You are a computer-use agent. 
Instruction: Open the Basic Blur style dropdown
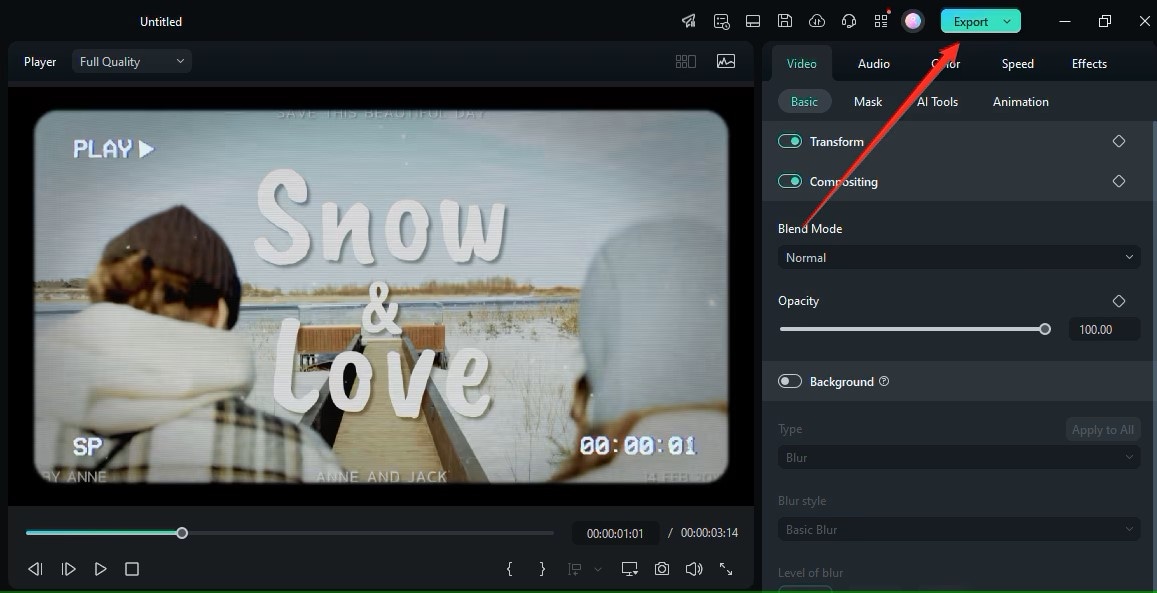click(x=959, y=530)
